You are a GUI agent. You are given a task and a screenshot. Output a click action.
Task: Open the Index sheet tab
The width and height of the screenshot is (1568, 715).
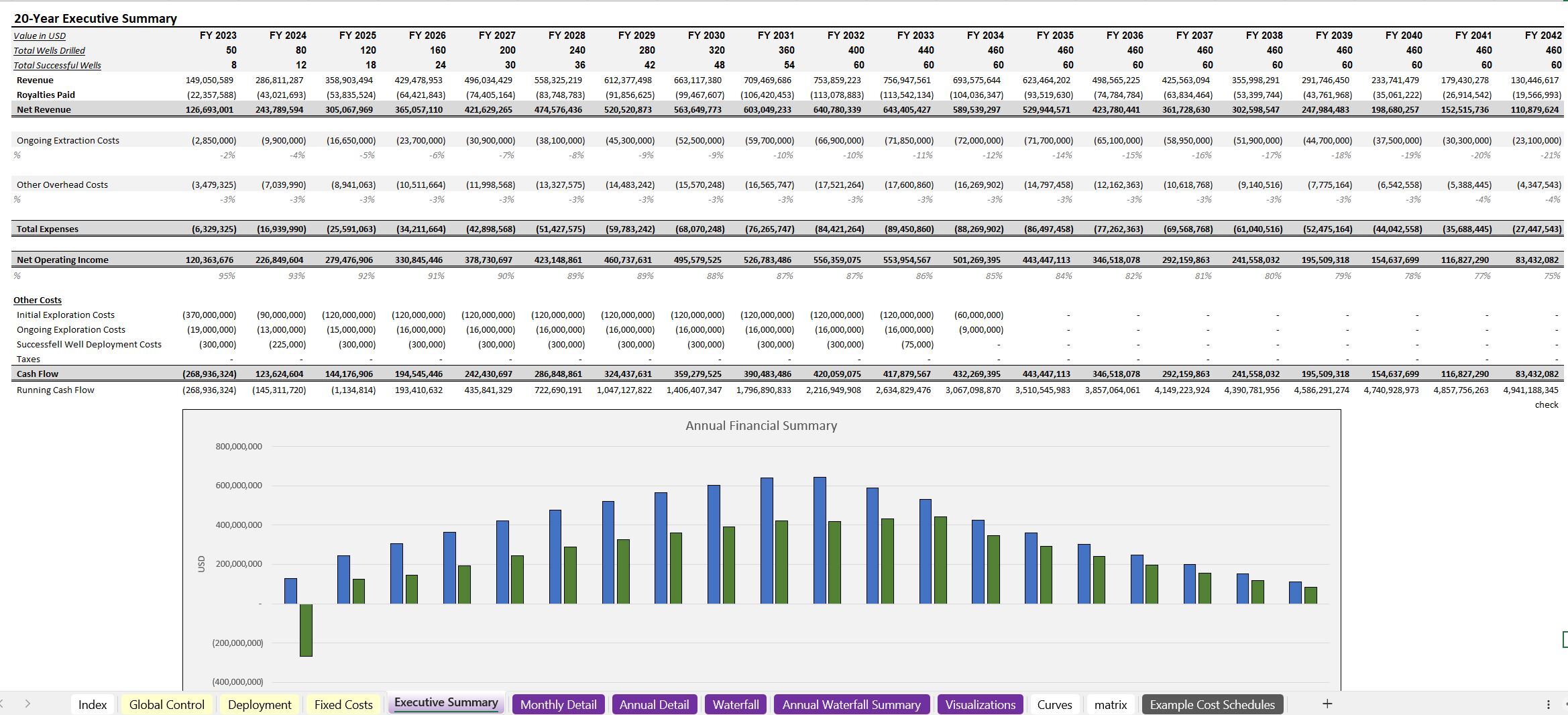coord(93,704)
